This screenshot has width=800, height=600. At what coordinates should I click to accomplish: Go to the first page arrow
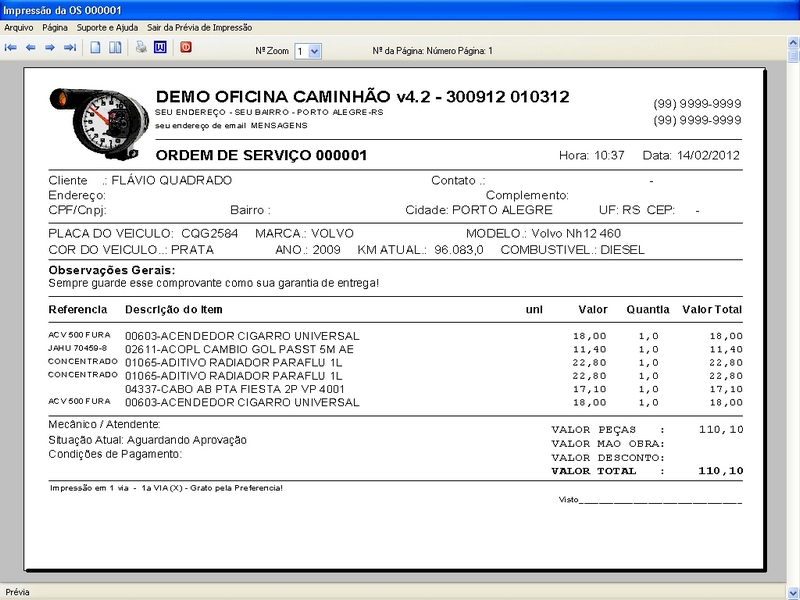tap(11, 47)
